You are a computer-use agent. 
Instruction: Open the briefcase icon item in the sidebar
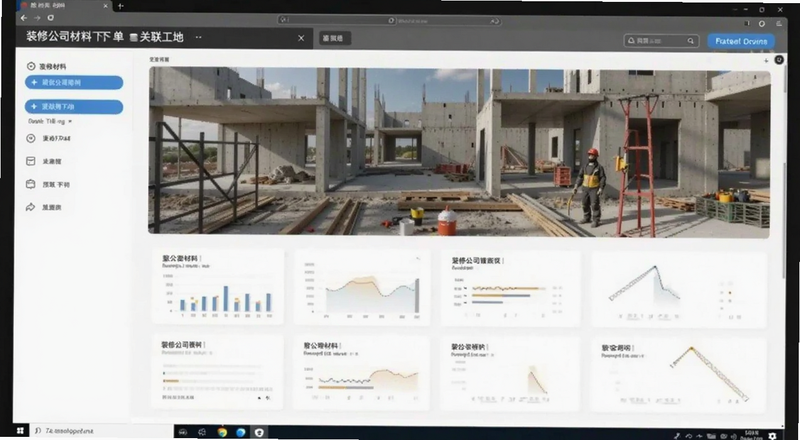point(31,184)
